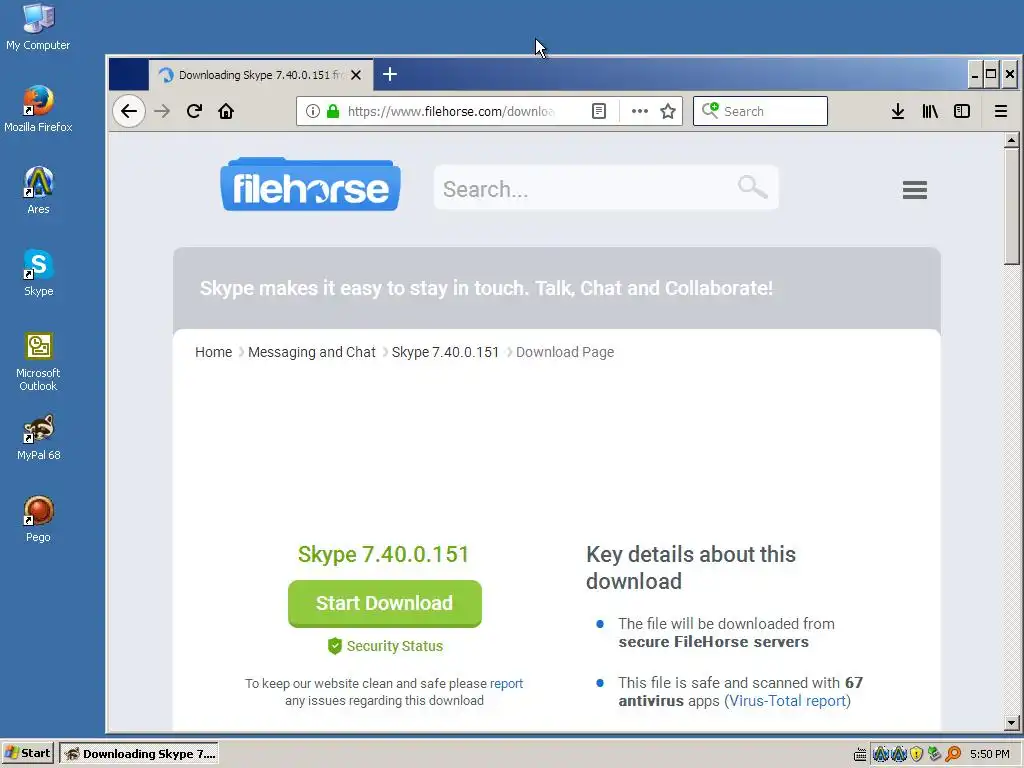Open a new browser tab

coord(390,74)
